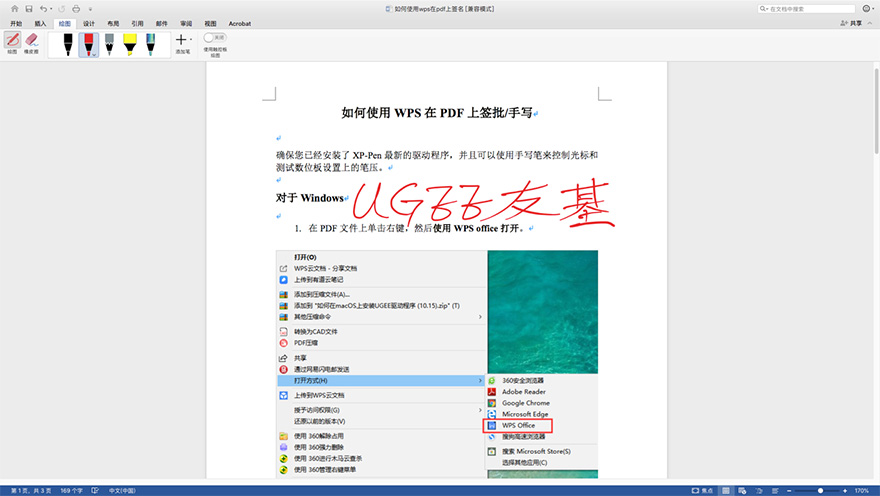Click the zoom out minus button
This screenshot has width=880, height=496.
[789, 490]
